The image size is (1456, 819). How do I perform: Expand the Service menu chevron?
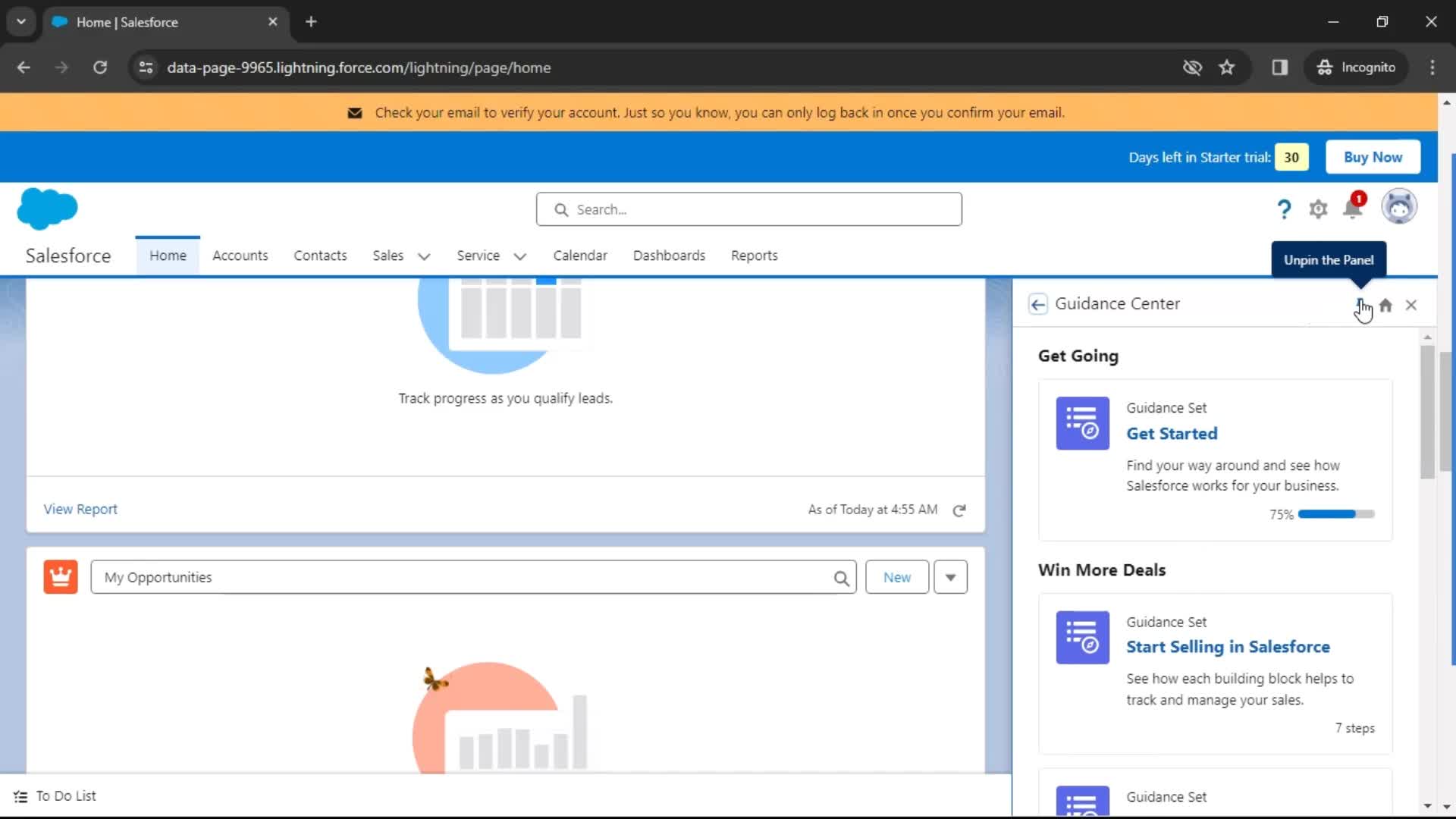point(520,256)
